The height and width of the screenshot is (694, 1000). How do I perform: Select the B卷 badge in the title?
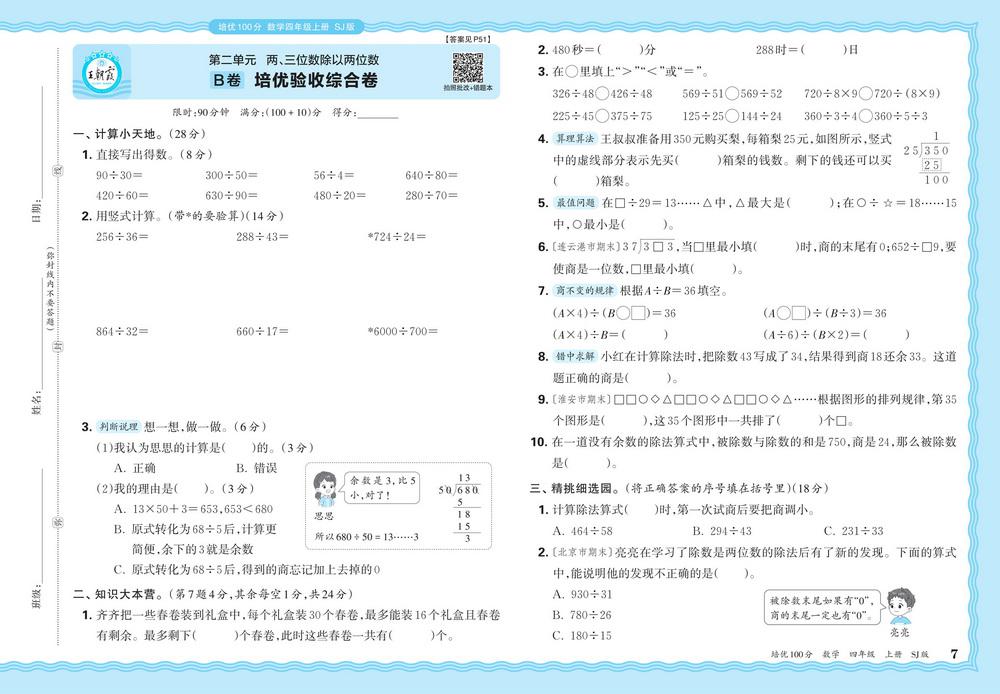click(227, 80)
